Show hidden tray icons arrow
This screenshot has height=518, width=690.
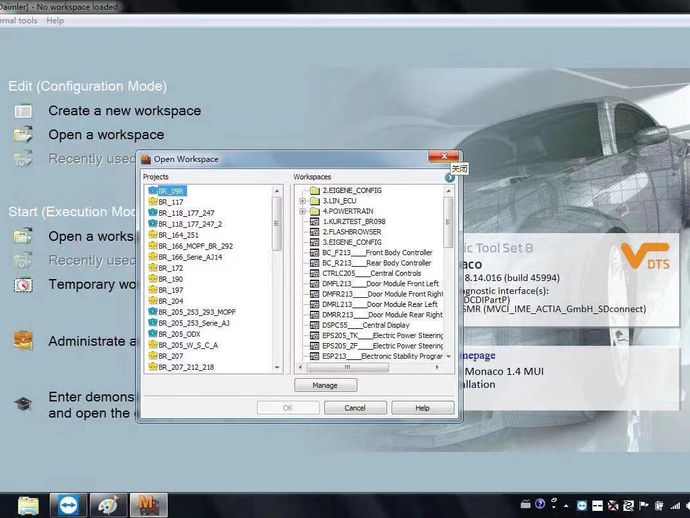[x=566, y=506]
